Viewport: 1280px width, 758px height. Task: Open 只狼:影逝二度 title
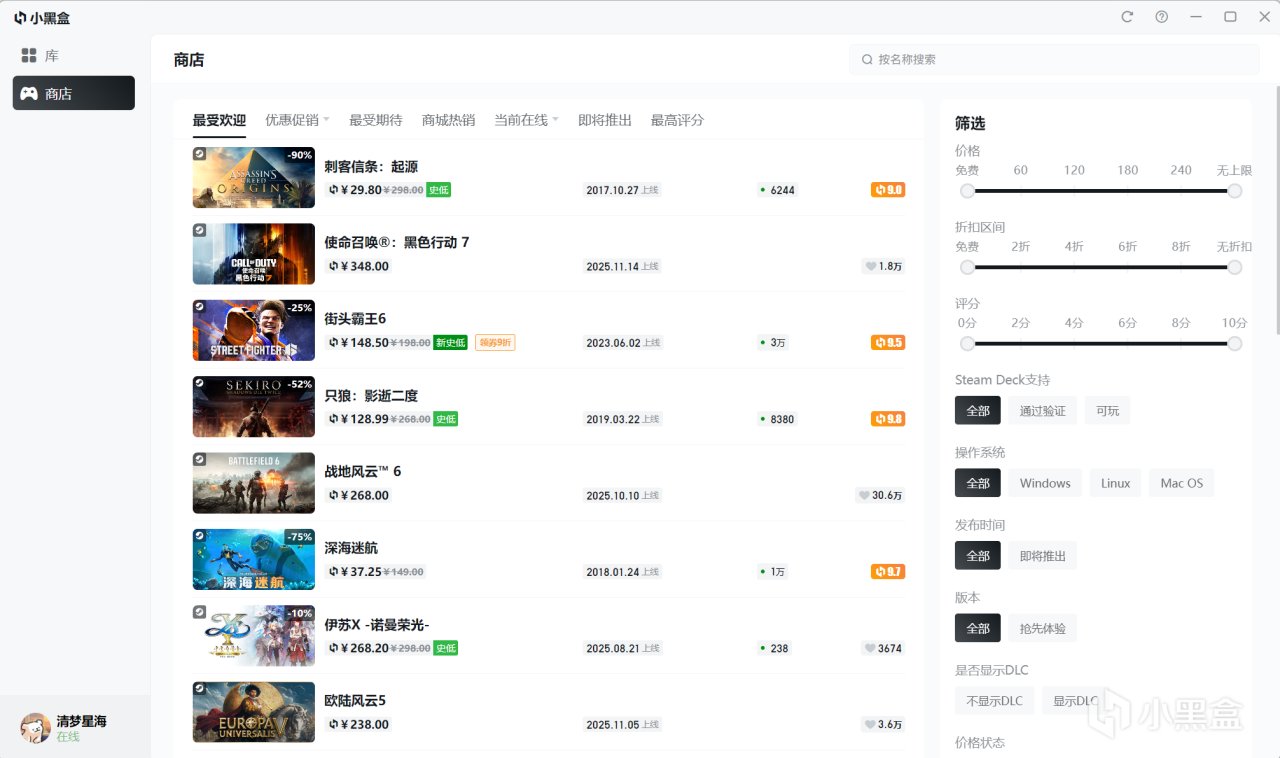(371, 395)
